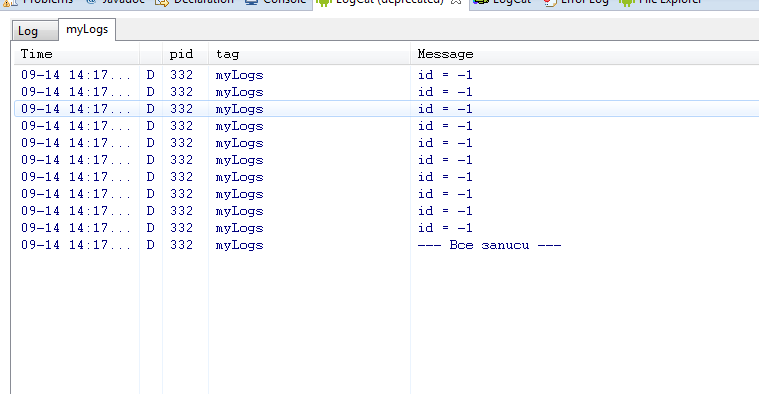Select the '--- Все записи ---' message
This screenshot has width=759, height=394.
point(489,245)
